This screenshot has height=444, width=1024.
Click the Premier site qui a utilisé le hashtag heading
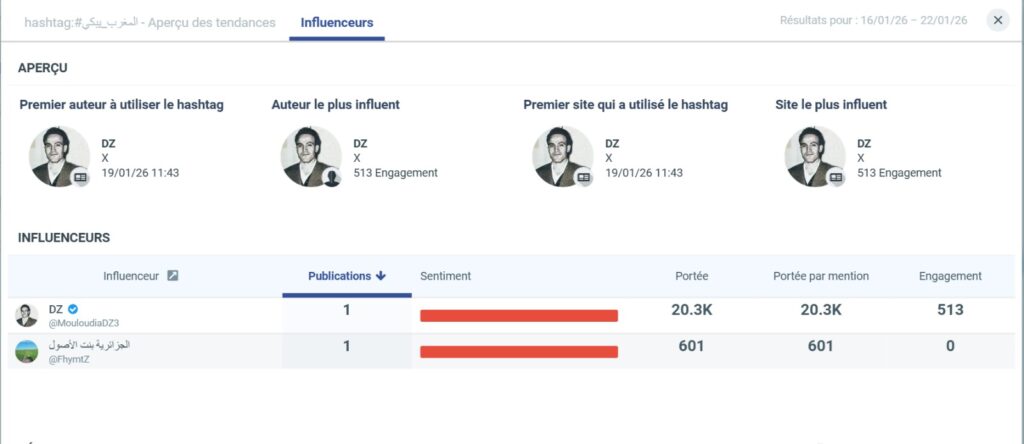(x=626, y=104)
